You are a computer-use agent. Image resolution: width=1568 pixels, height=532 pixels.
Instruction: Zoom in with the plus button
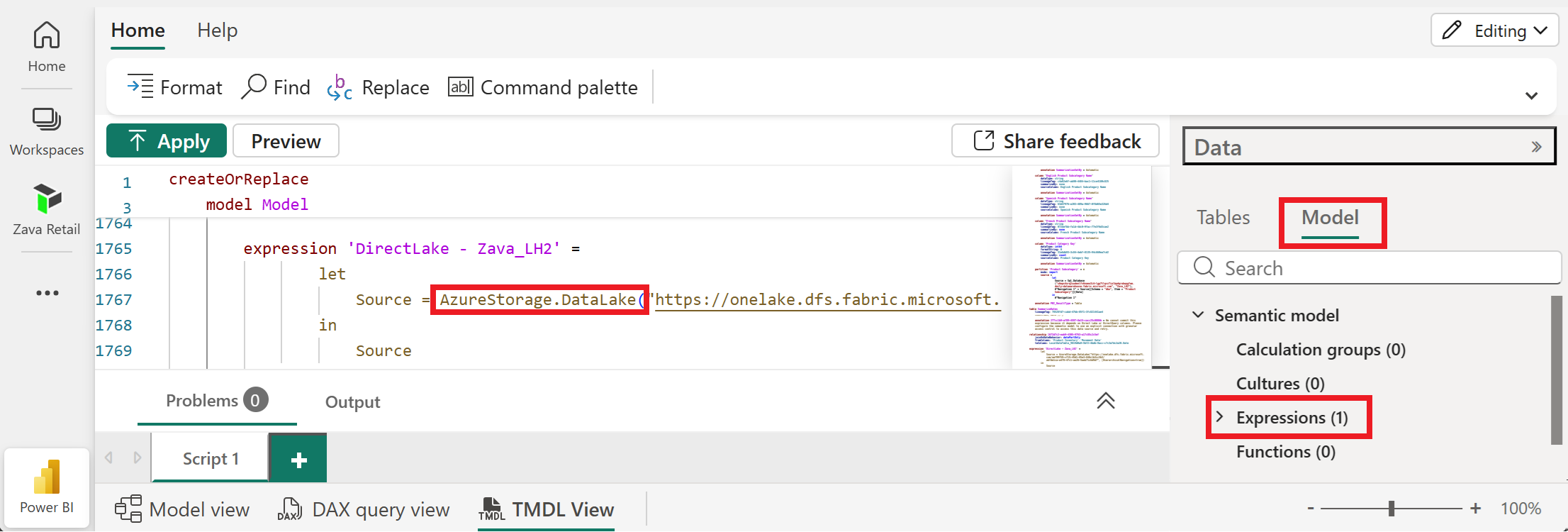(x=1476, y=508)
